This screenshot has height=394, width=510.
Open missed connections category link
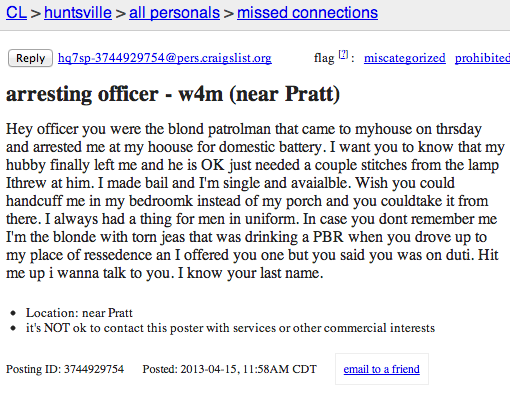click(307, 13)
